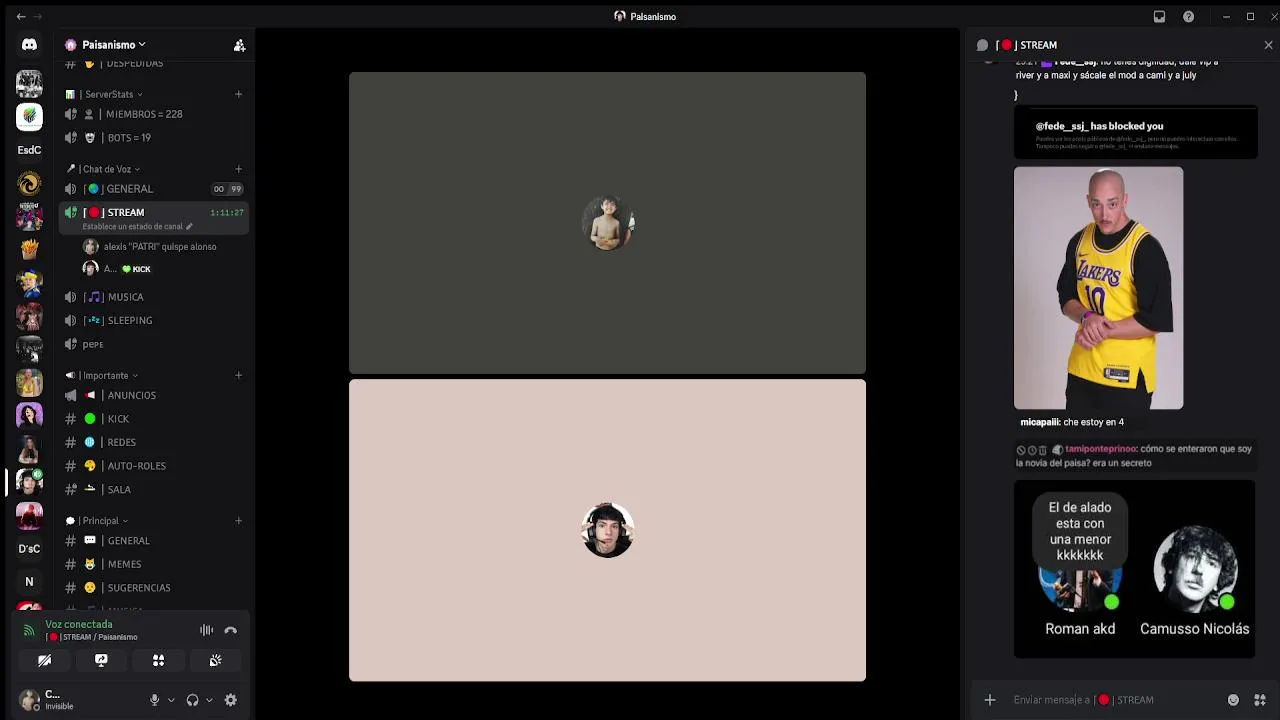Create a channel in the Principal category
Viewport: 1280px width, 720px height.
tap(238, 520)
